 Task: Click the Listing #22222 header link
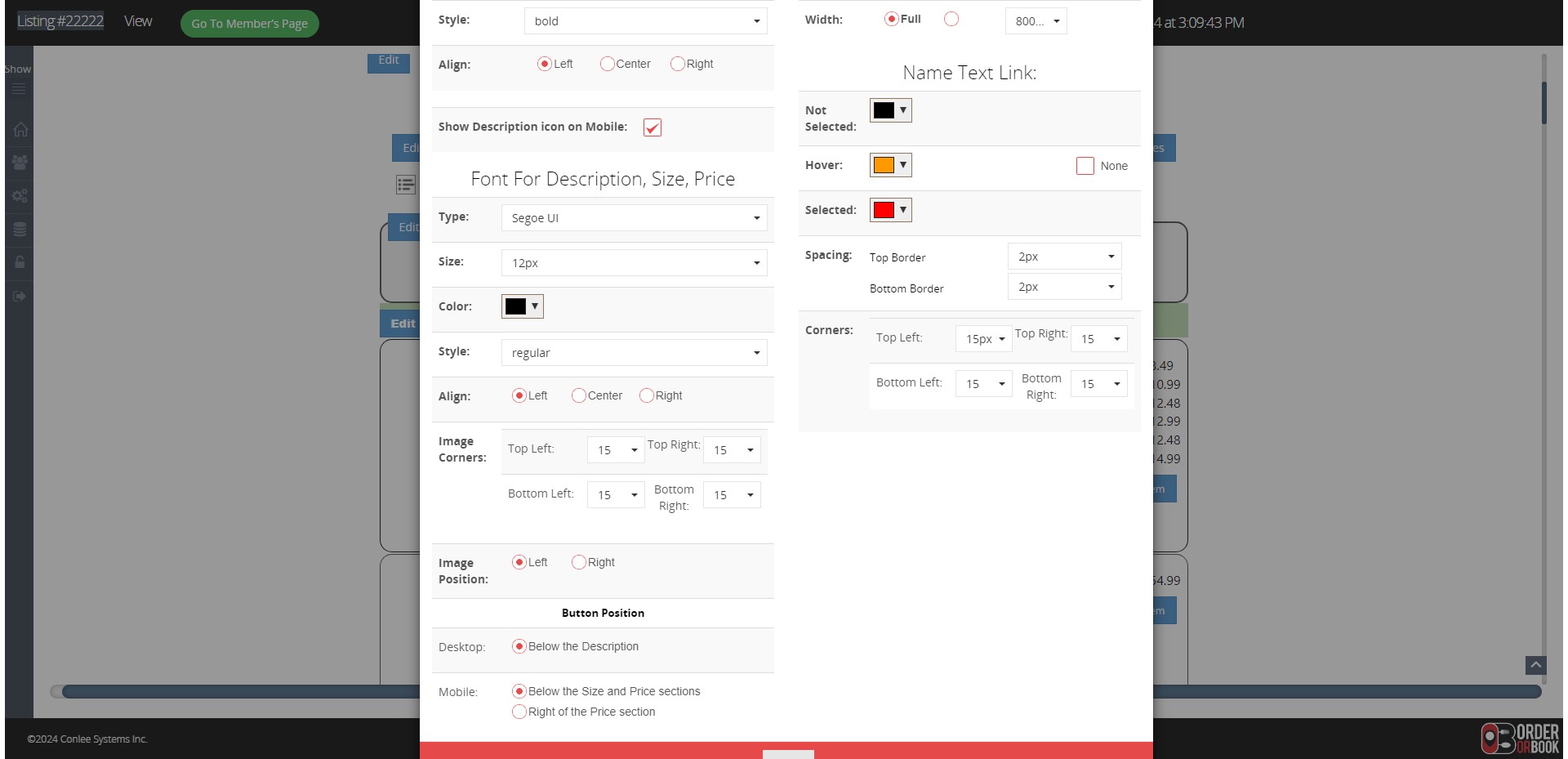point(60,21)
